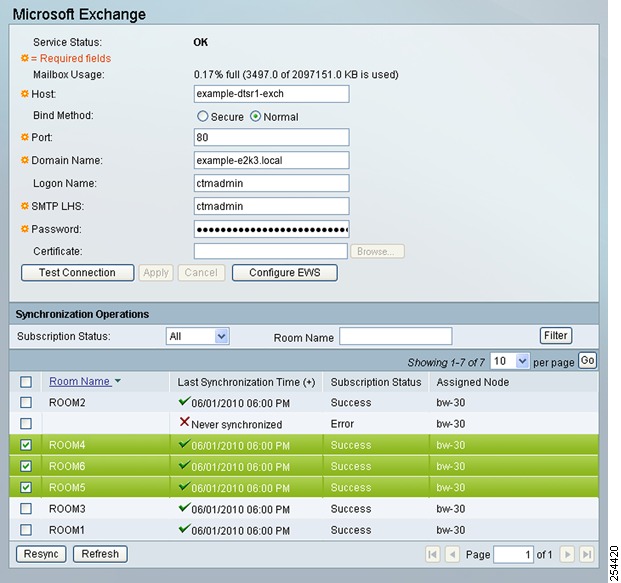The height and width of the screenshot is (583, 621).
Task: Check the checkbox for the Error row
Action: (x=26, y=424)
